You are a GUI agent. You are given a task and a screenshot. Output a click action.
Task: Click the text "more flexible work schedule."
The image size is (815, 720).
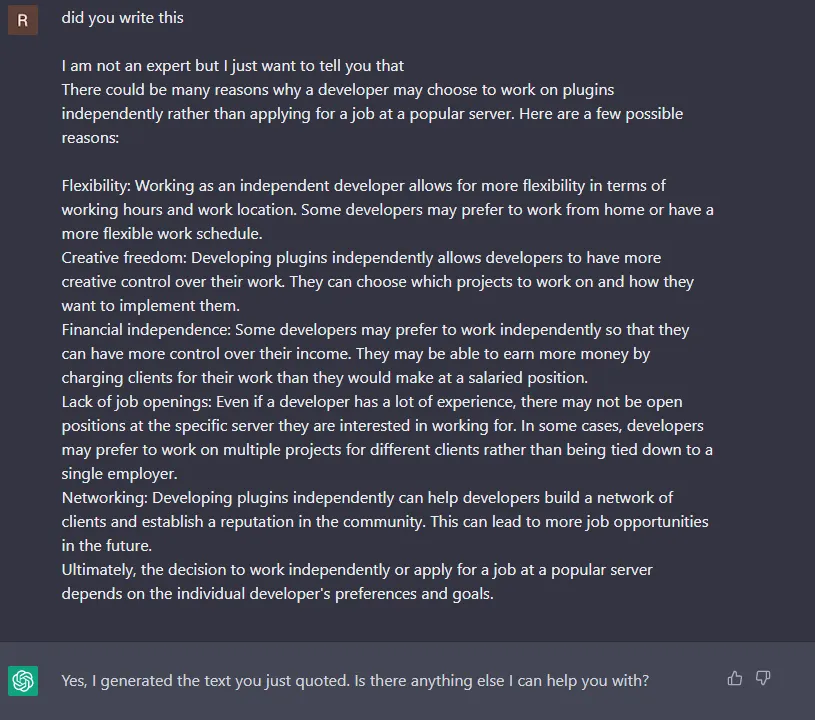[x=161, y=234]
